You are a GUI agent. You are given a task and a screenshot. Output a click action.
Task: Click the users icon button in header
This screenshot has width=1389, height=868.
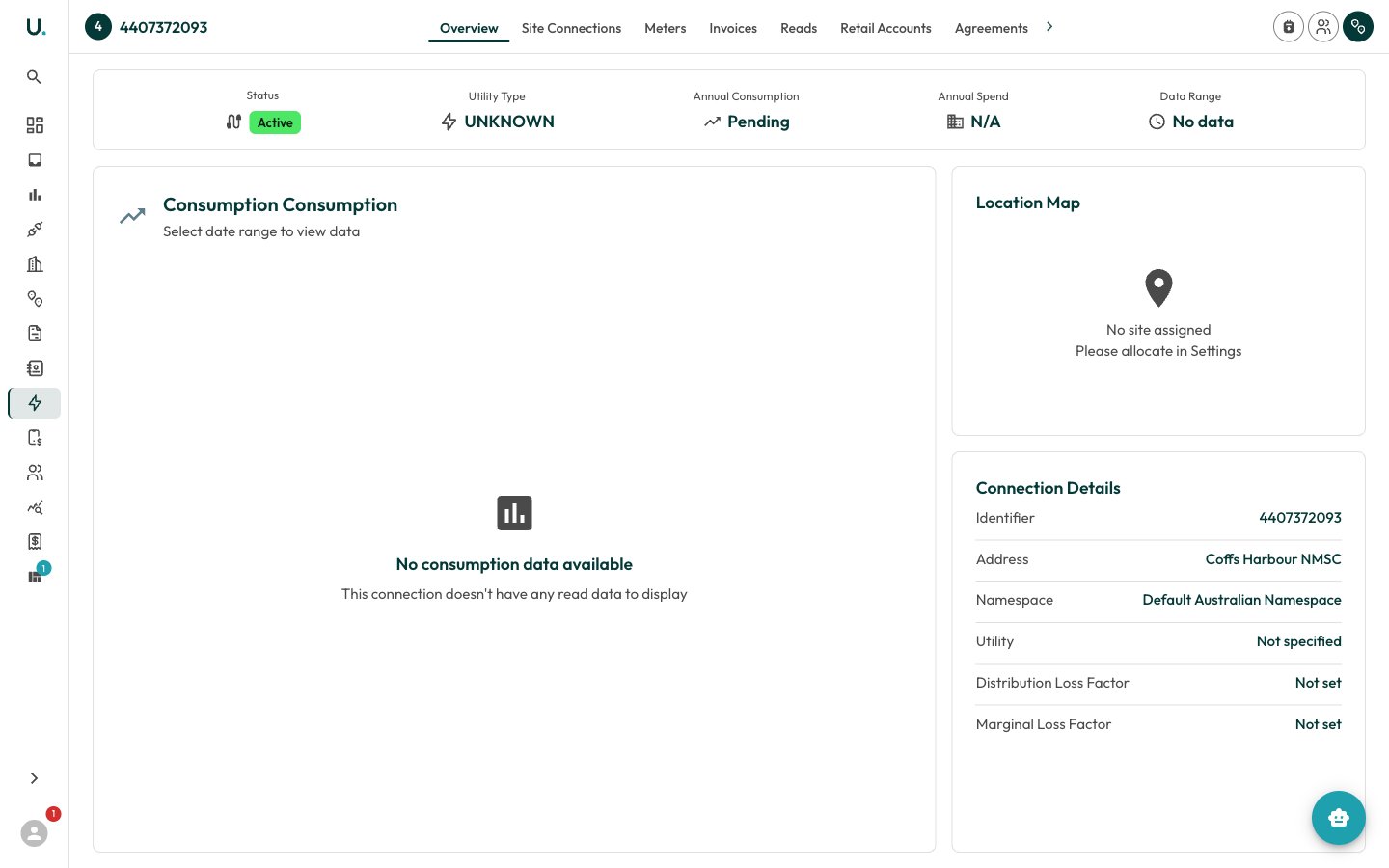1323,27
